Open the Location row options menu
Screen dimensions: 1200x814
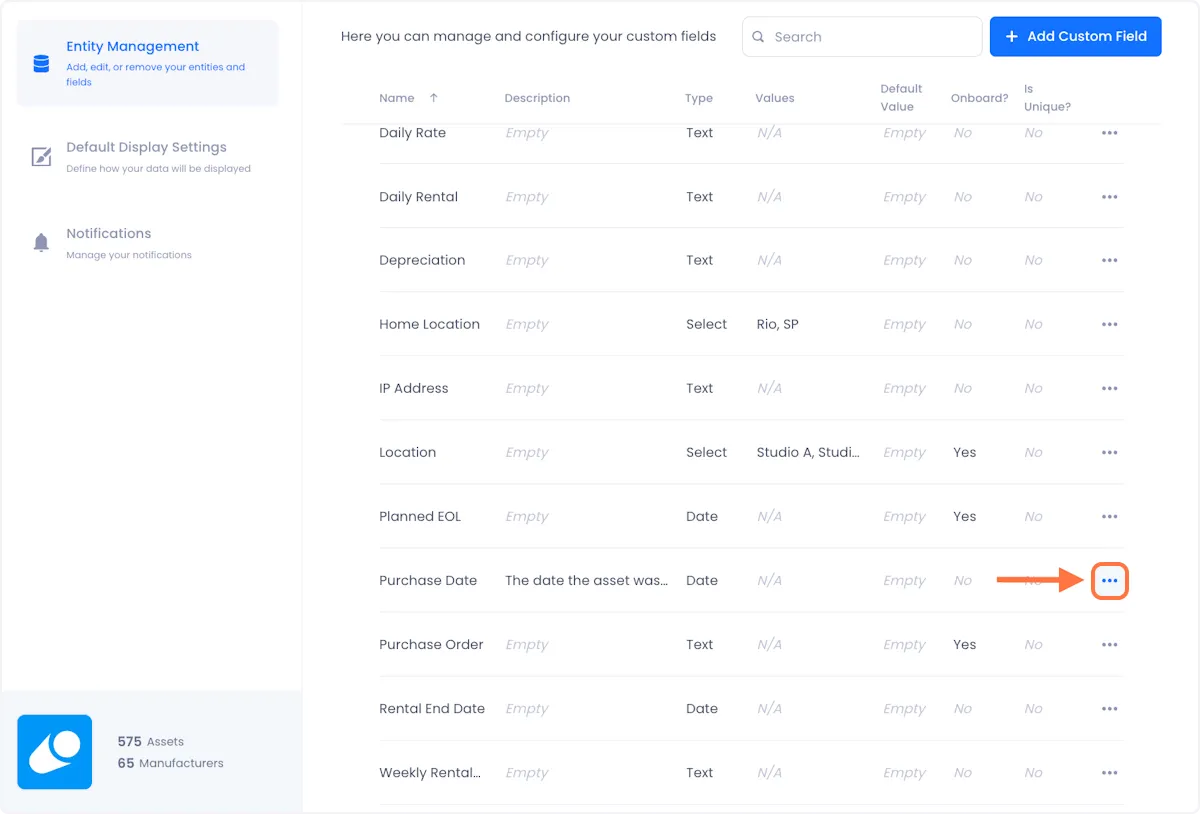tap(1109, 452)
